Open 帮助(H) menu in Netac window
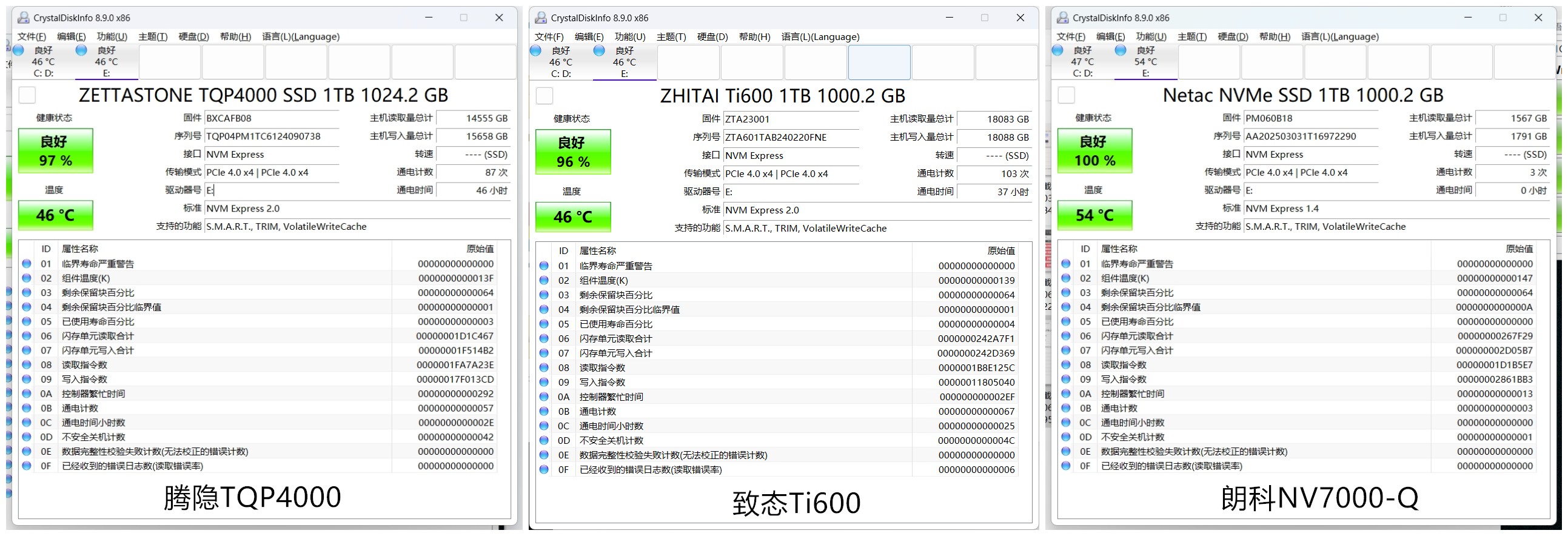This screenshot has height=536, width=1568. 1275,36
